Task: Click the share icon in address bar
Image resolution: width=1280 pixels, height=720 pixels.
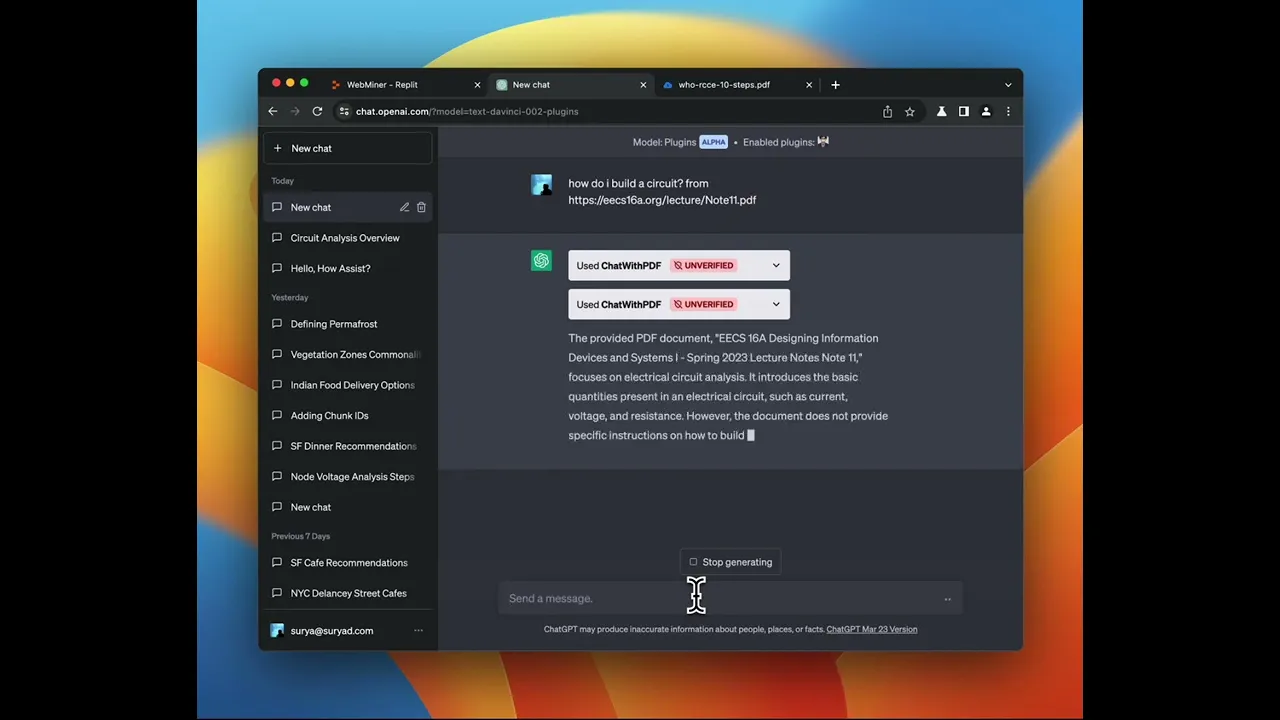Action: point(887,112)
